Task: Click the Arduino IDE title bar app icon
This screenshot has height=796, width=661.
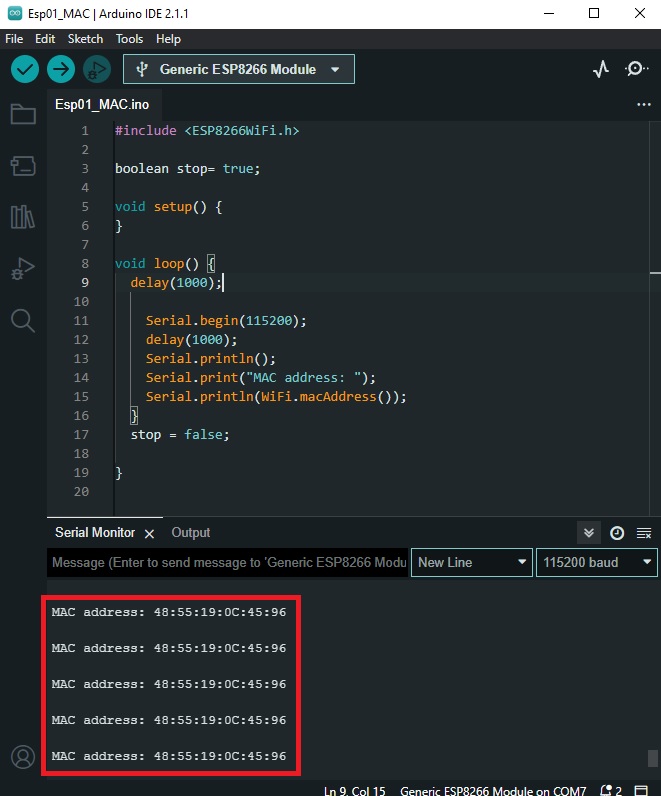Action: pos(15,14)
